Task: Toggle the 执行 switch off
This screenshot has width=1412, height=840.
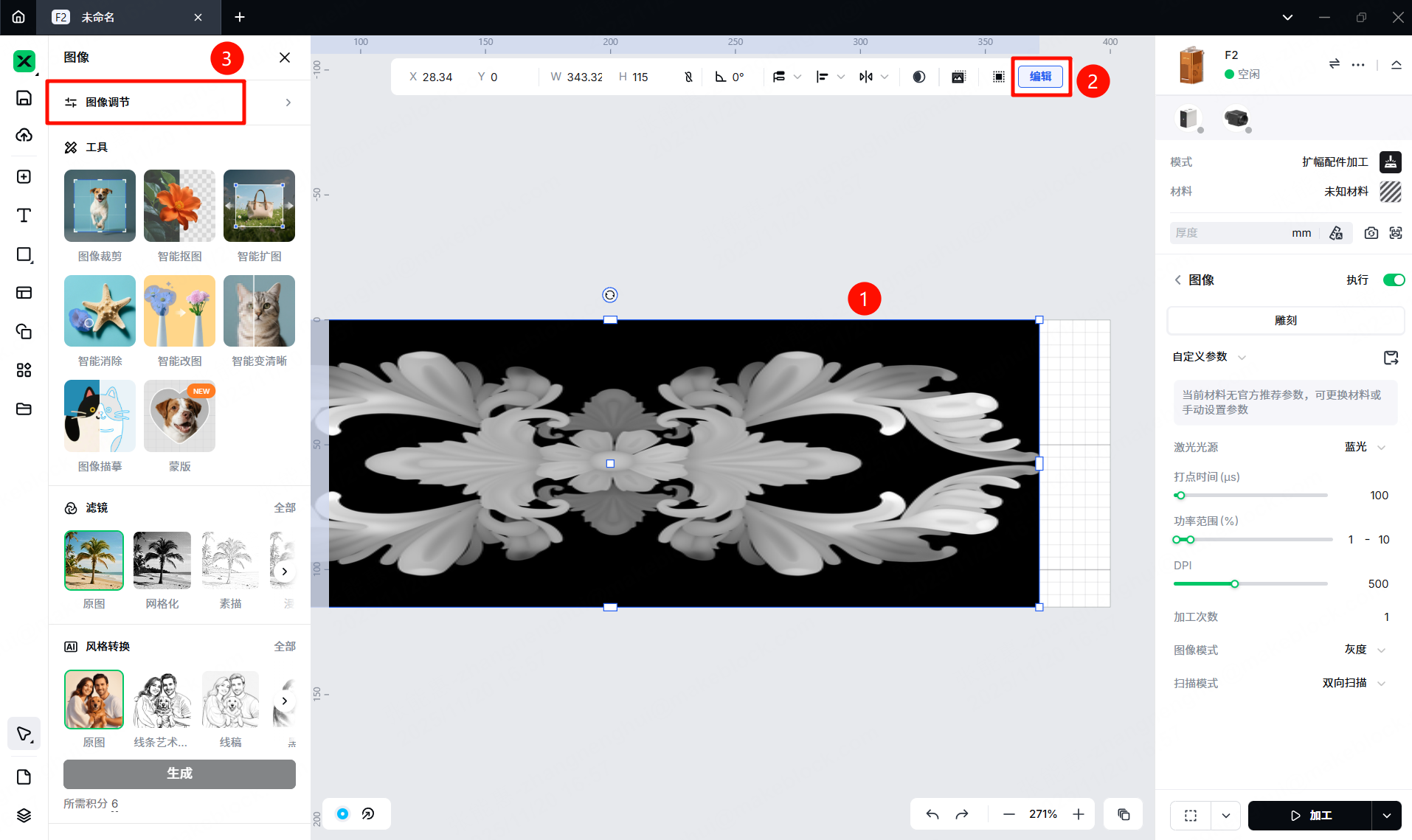Action: click(x=1394, y=280)
